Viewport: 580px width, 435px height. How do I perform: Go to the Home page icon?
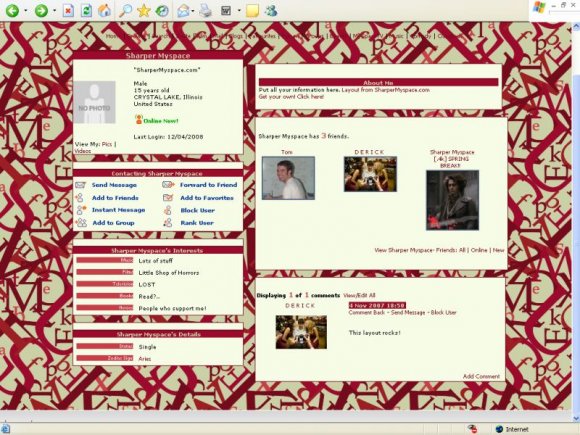pyautogui.click(x=104, y=10)
